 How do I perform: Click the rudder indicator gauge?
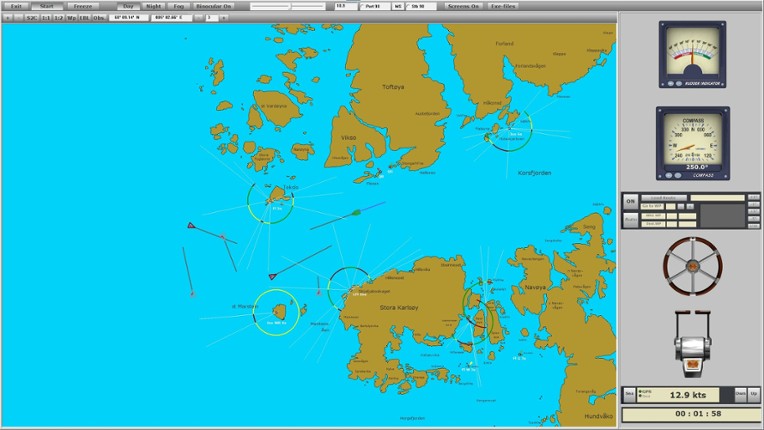point(692,54)
